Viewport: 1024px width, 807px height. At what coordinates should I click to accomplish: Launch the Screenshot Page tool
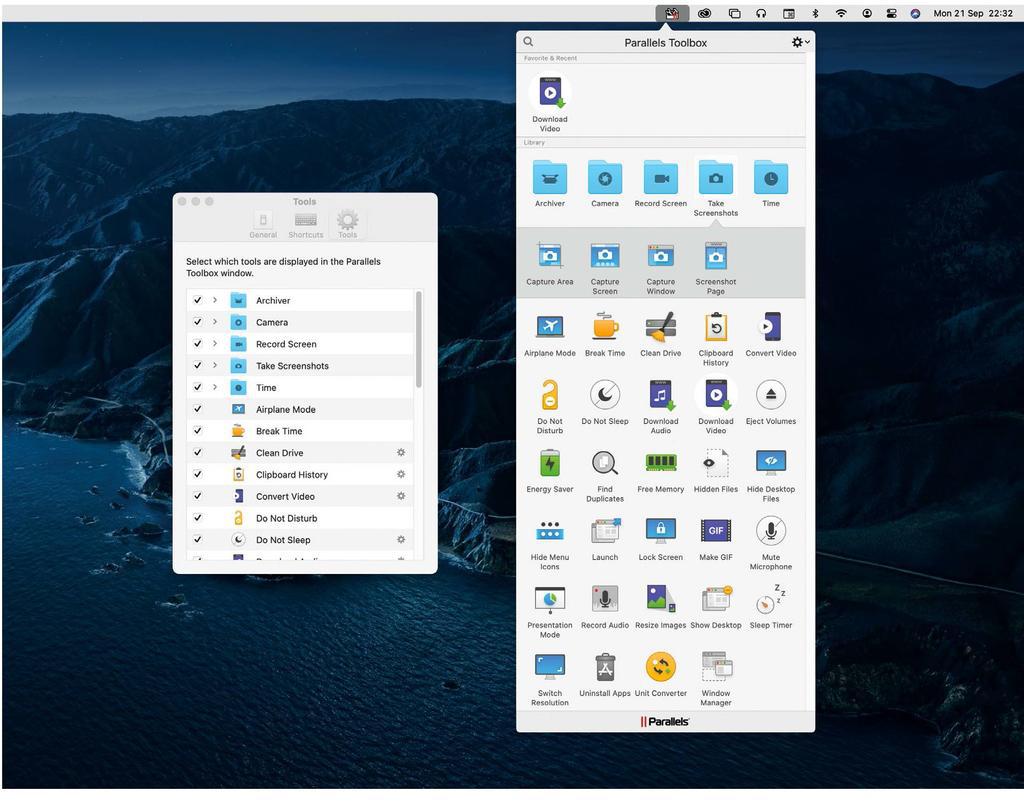716,257
